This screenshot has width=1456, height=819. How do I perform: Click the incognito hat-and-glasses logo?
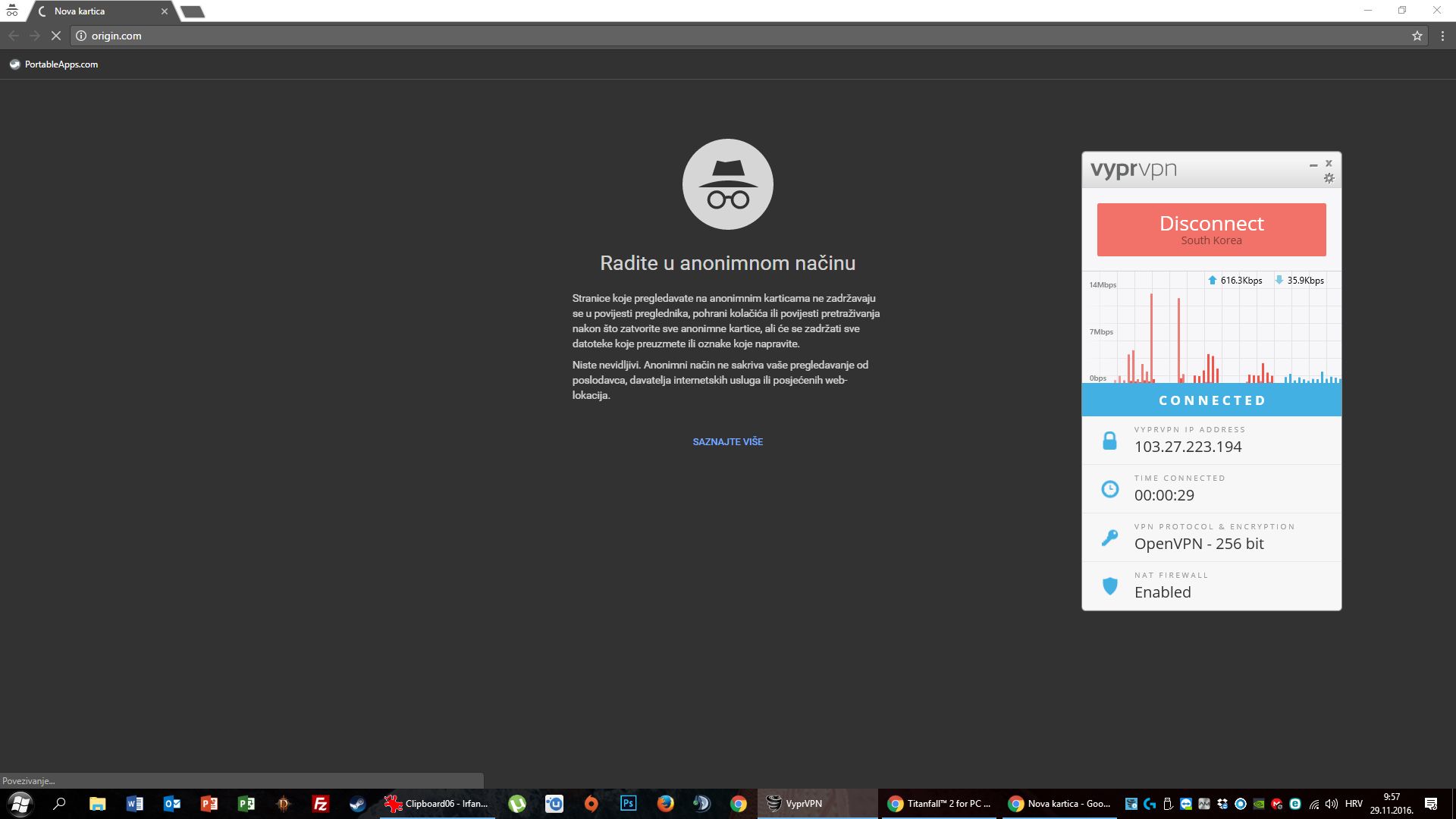coord(728,184)
